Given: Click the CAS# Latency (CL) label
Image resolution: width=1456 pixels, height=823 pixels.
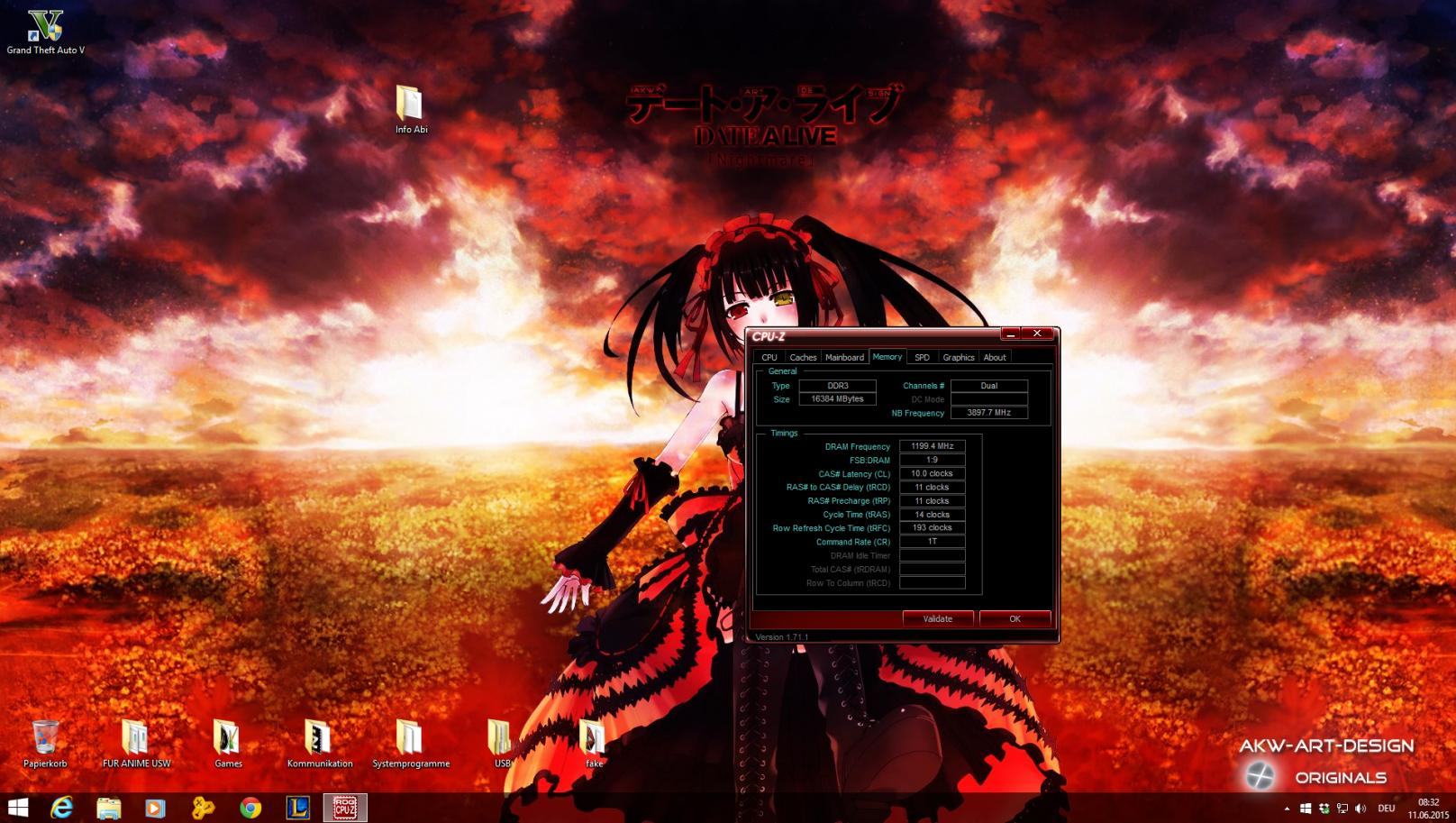Looking at the screenshot, I should click(853, 473).
